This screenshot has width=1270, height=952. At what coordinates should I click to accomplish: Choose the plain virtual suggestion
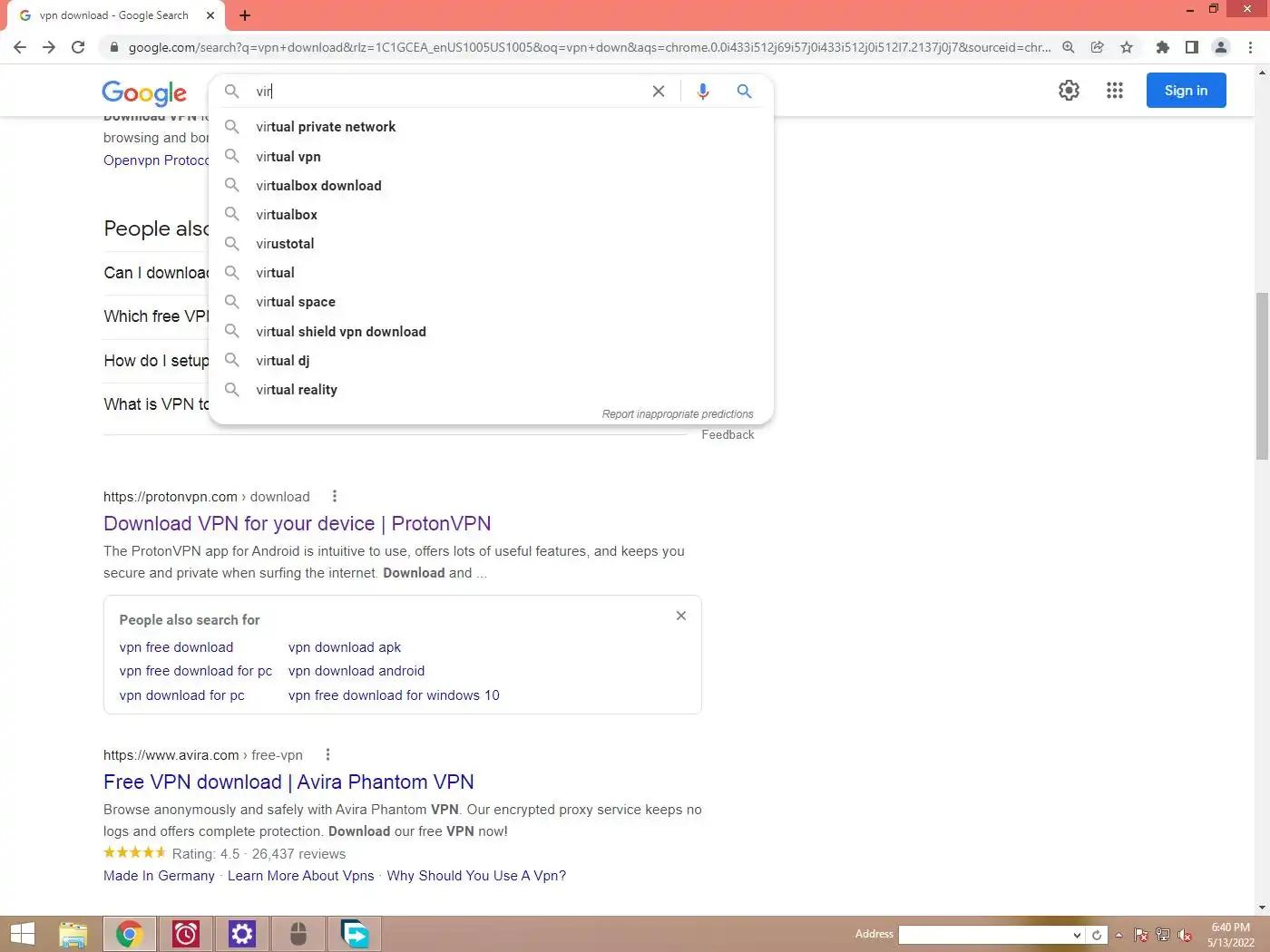point(491,272)
